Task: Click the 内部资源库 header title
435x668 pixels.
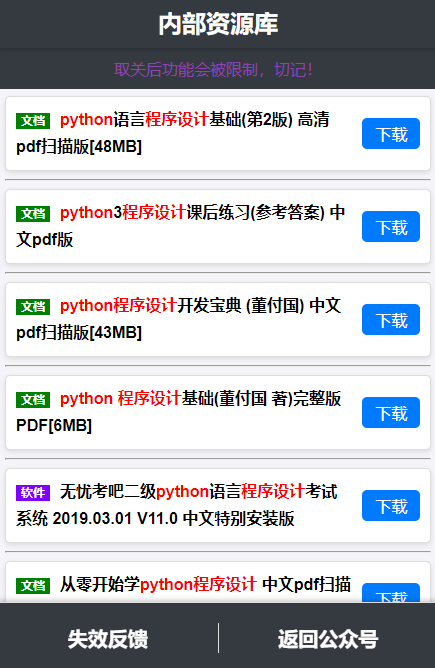Action: click(x=218, y=24)
